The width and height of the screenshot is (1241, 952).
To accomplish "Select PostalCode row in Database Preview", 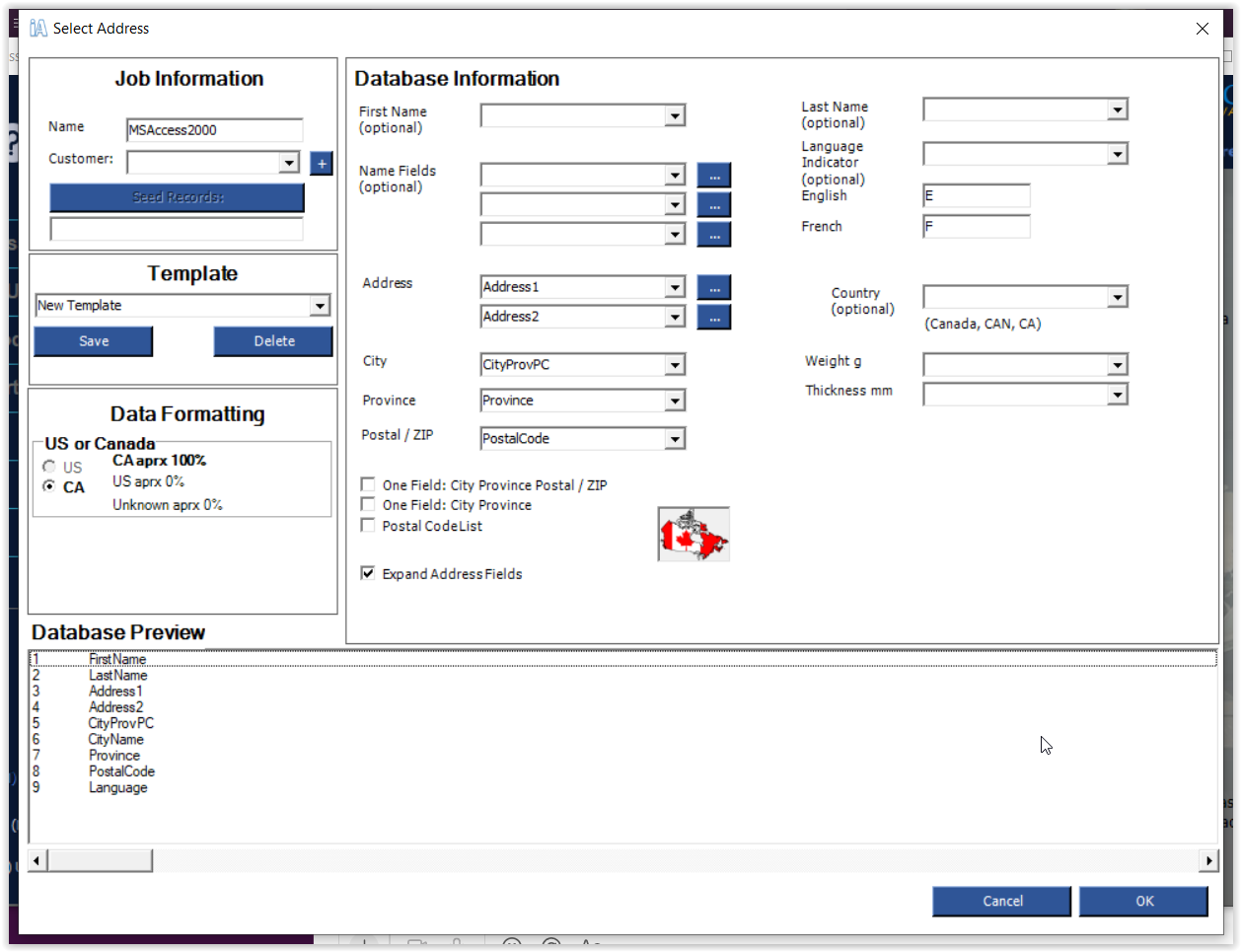I will (x=121, y=771).
